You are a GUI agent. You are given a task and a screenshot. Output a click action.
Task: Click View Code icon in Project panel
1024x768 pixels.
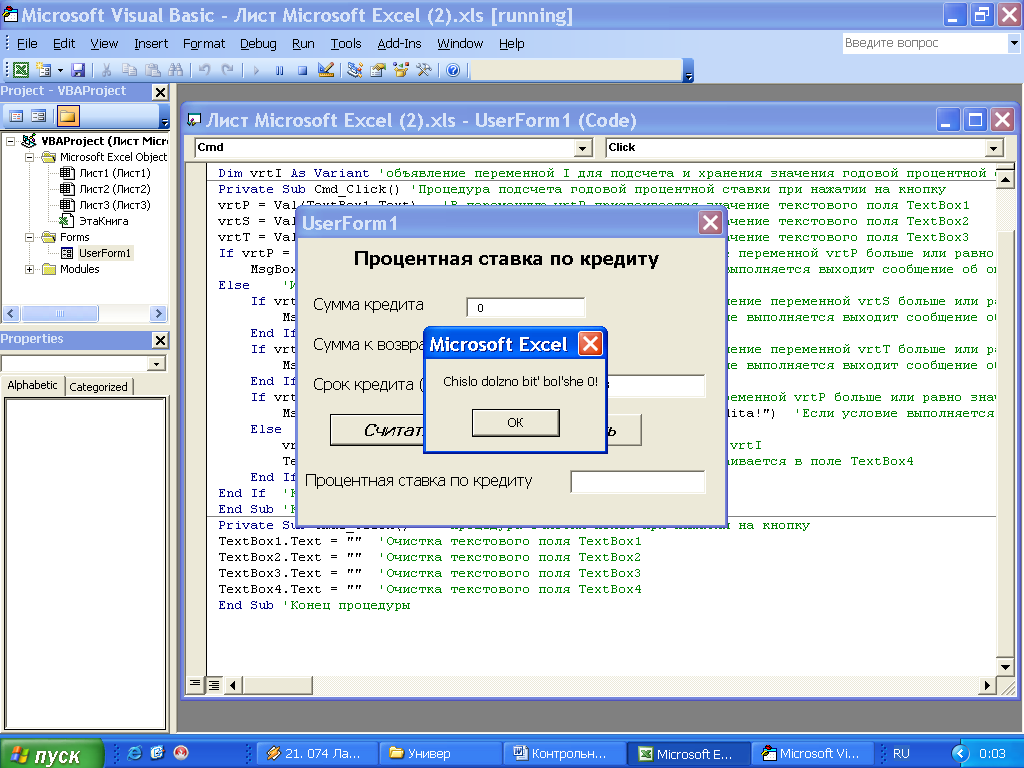(17, 116)
